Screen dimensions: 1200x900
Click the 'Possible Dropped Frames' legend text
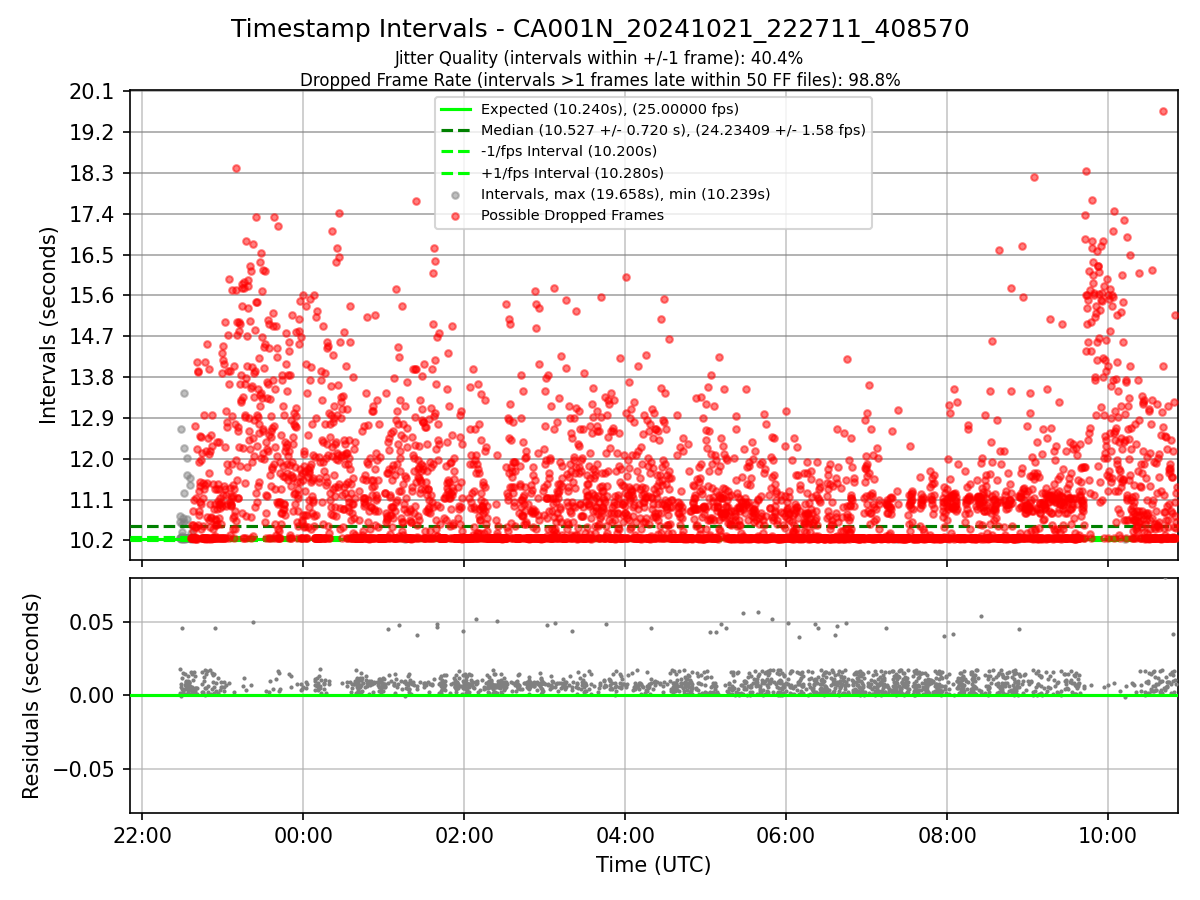pyautogui.click(x=572, y=215)
